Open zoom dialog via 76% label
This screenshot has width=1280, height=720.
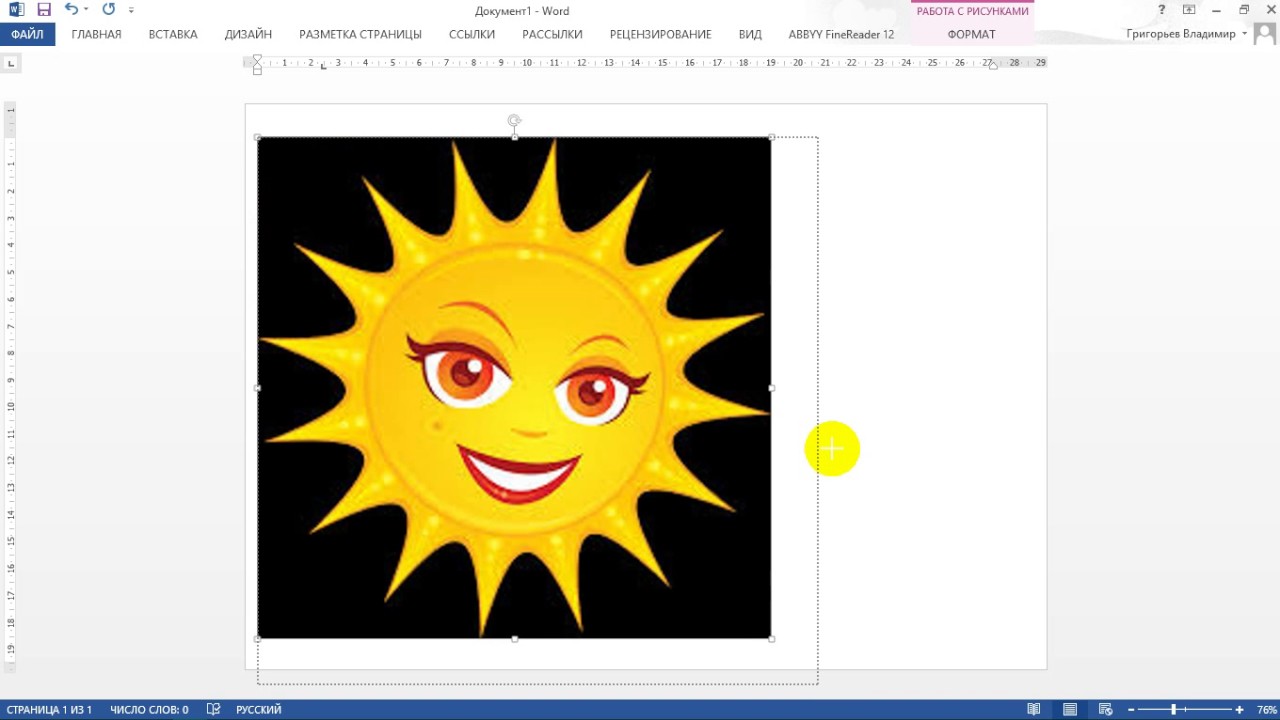click(x=1266, y=709)
